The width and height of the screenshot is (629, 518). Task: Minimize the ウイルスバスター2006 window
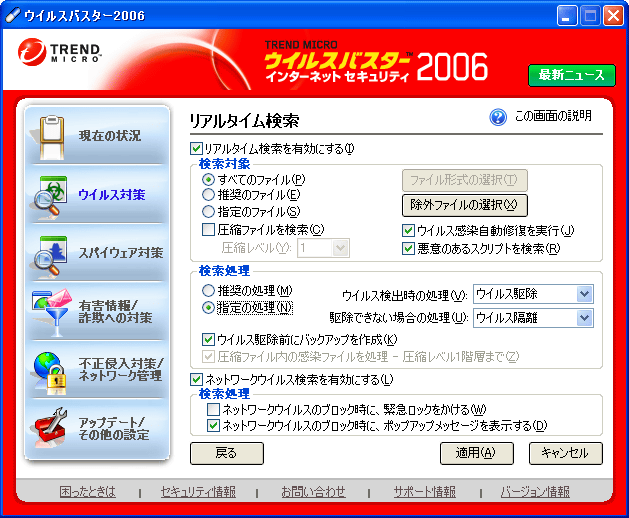pyautogui.click(x=567, y=16)
